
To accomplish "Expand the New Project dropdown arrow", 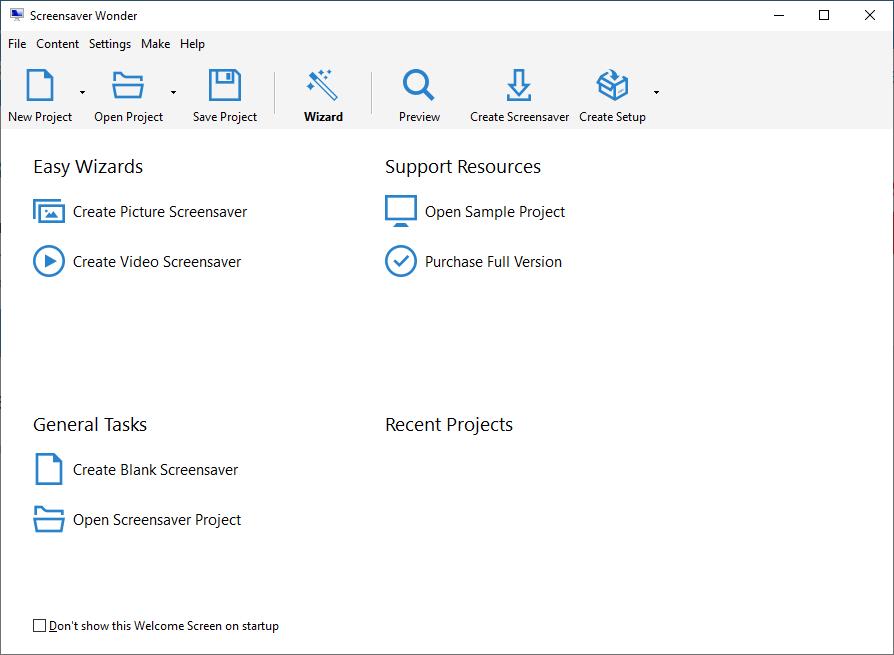I will click(x=82, y=92).
